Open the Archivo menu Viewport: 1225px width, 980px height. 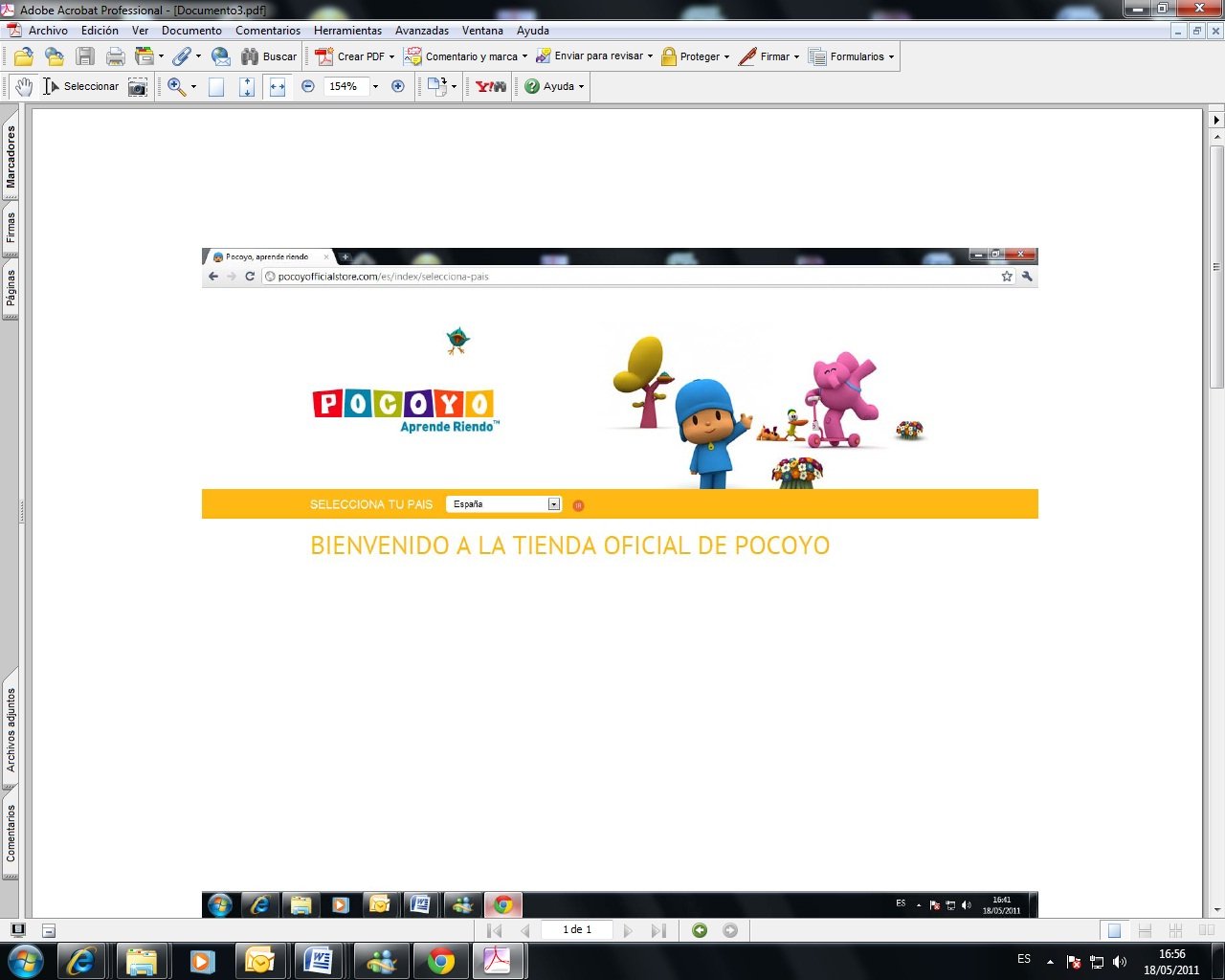(x=48, y=31)
